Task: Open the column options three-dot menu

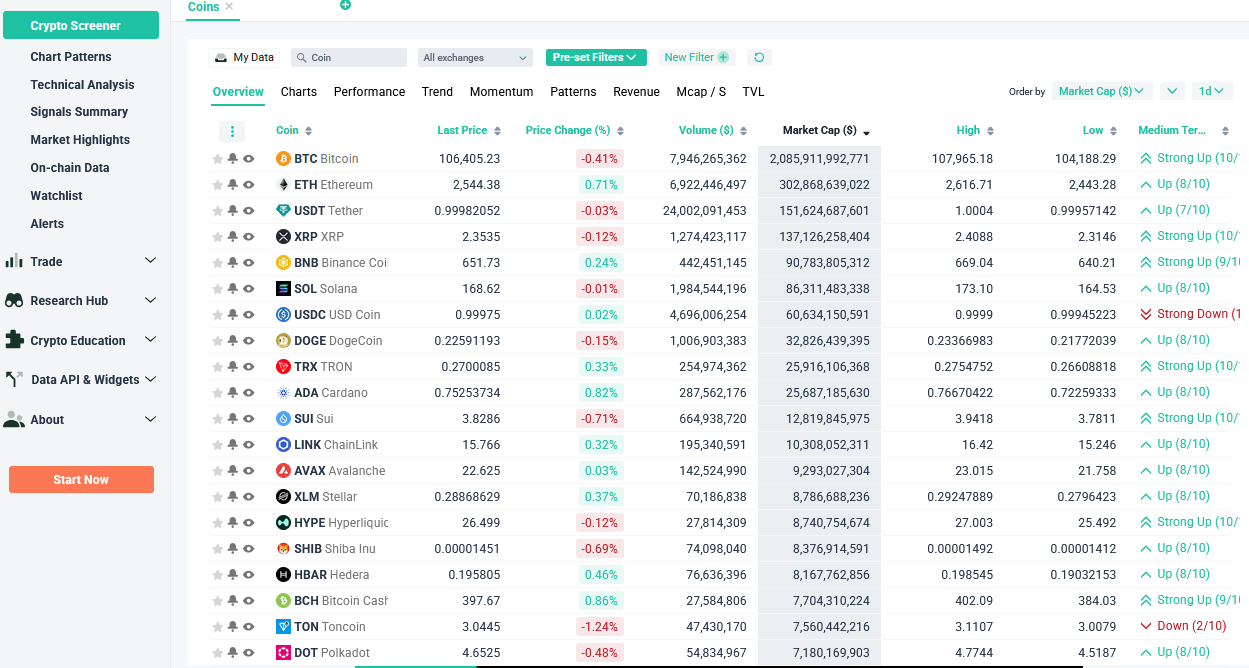Action: (232, 131)
